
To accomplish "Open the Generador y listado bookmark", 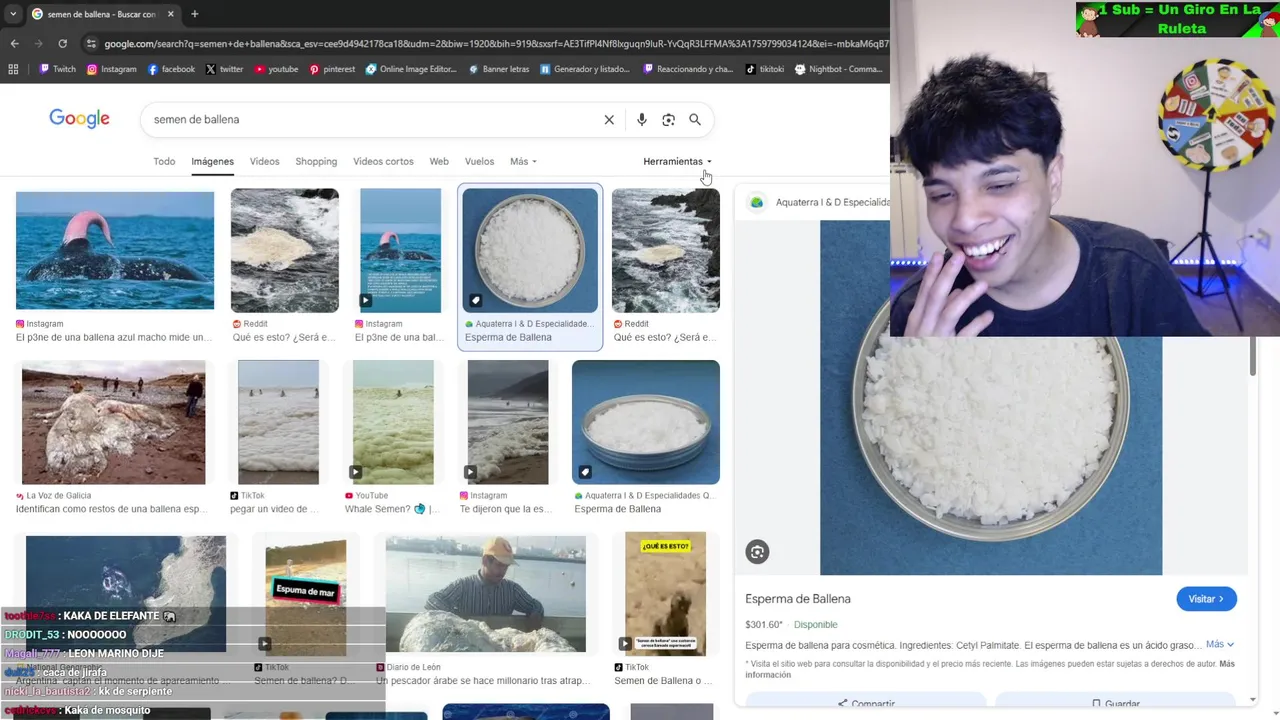I will (x=585, y=69).
